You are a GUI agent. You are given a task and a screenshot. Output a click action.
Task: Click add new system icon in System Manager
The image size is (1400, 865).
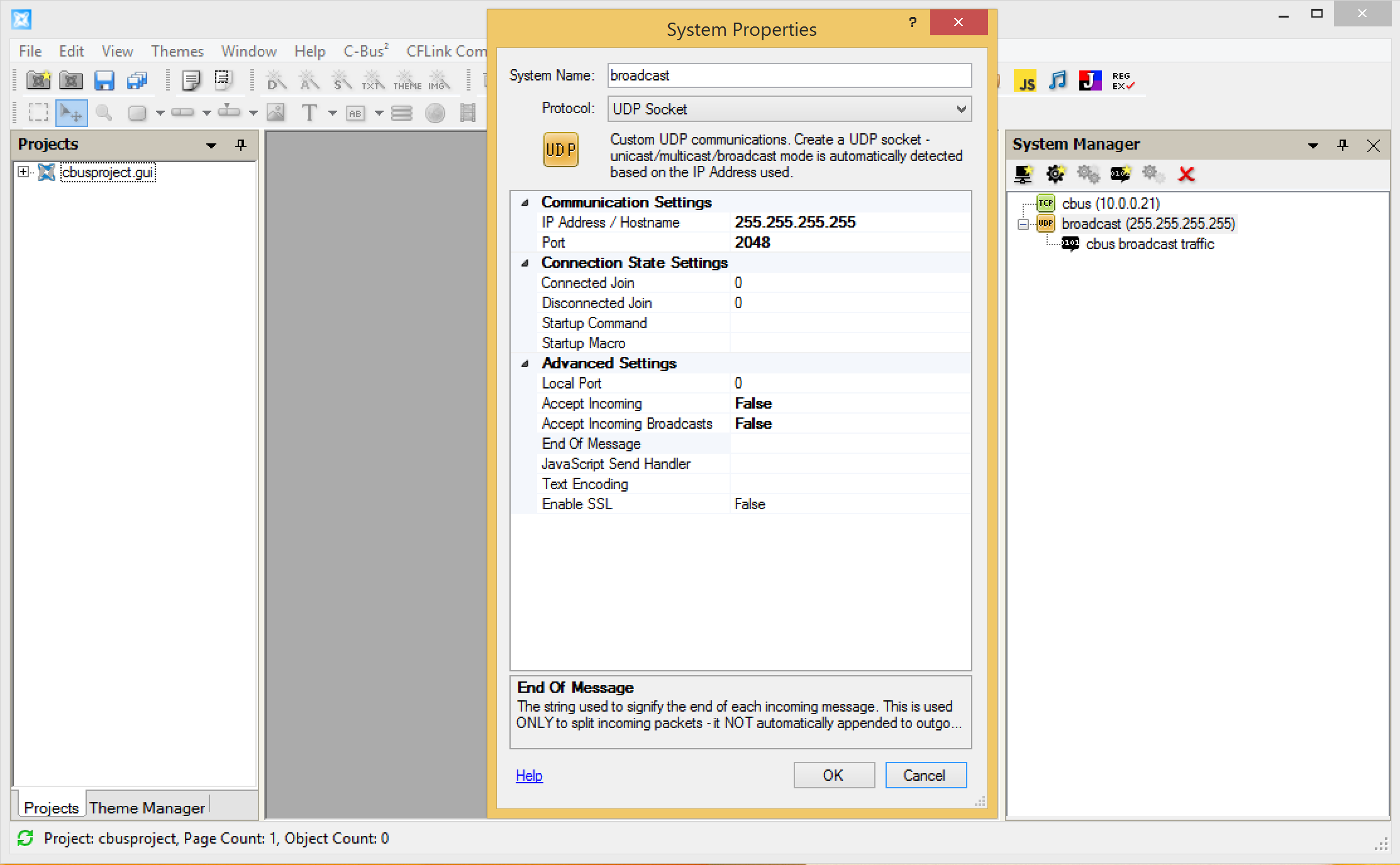click(1023, 174)
